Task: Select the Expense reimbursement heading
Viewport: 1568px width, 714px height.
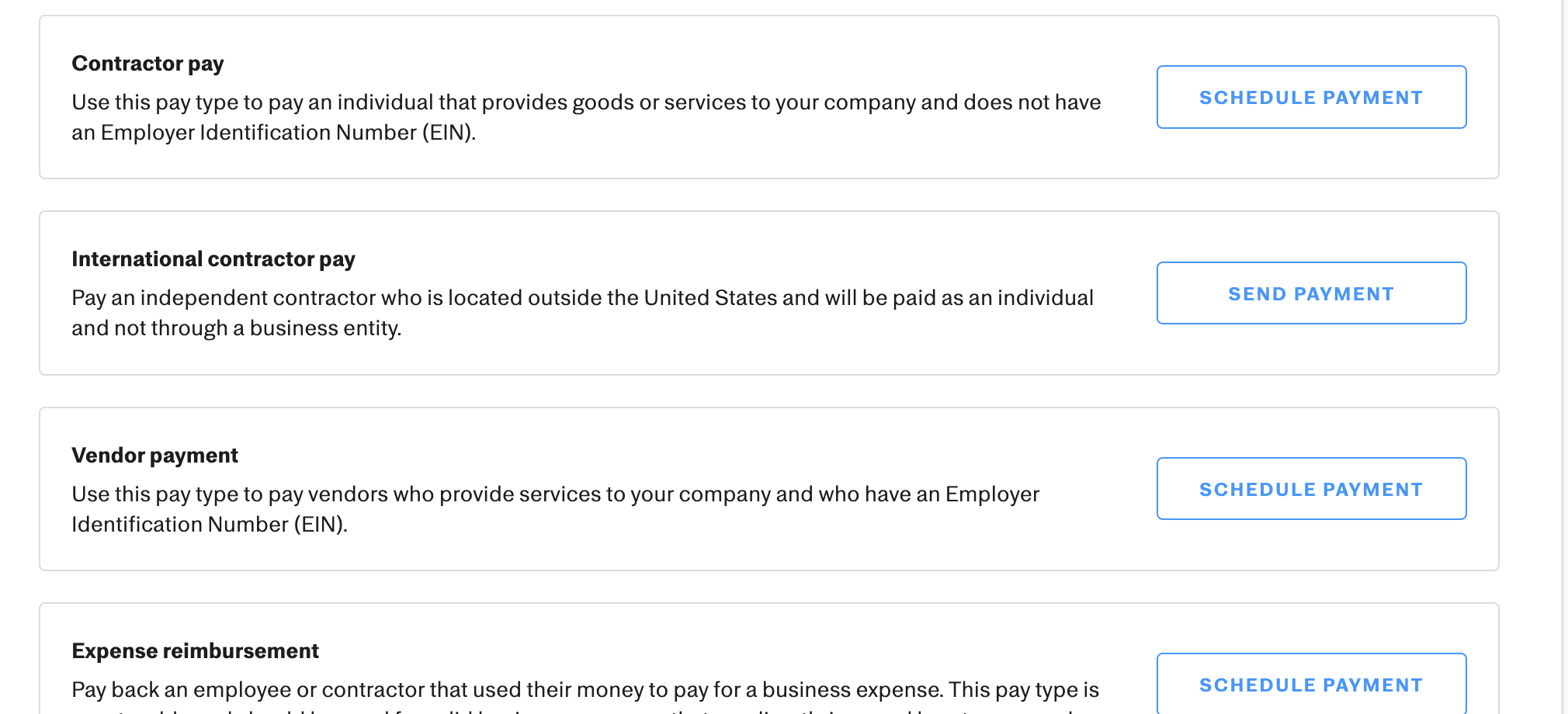Action: click(x=195, y=650)
